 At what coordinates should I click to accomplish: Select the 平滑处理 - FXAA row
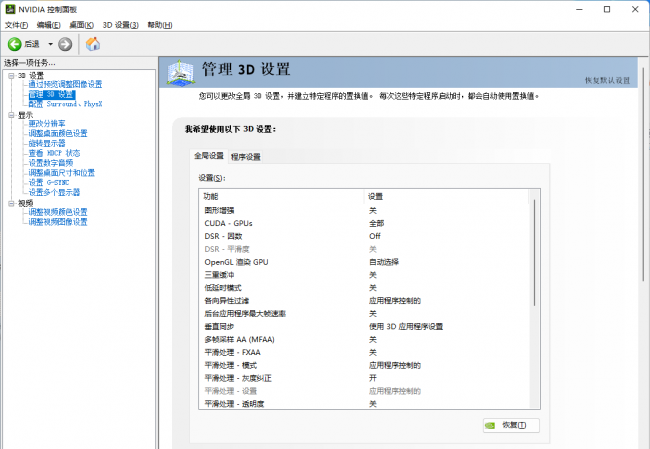364,352
